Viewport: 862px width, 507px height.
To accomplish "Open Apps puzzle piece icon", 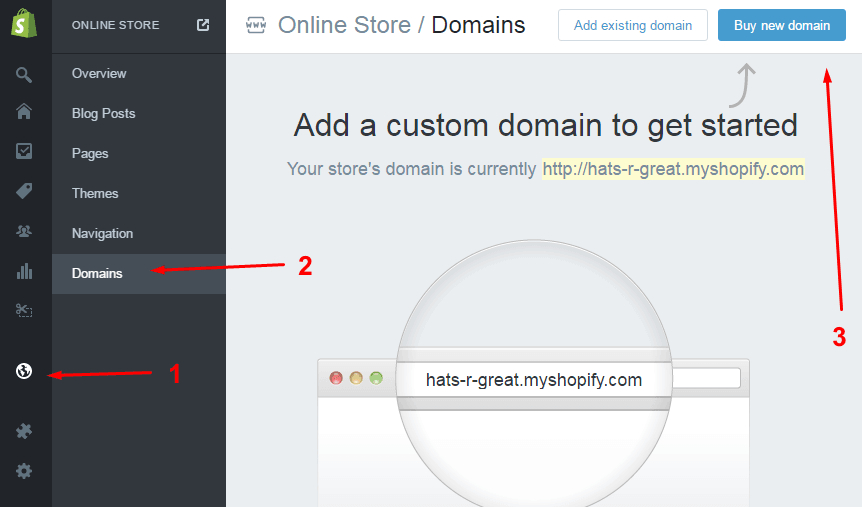I will pos(24,431).
